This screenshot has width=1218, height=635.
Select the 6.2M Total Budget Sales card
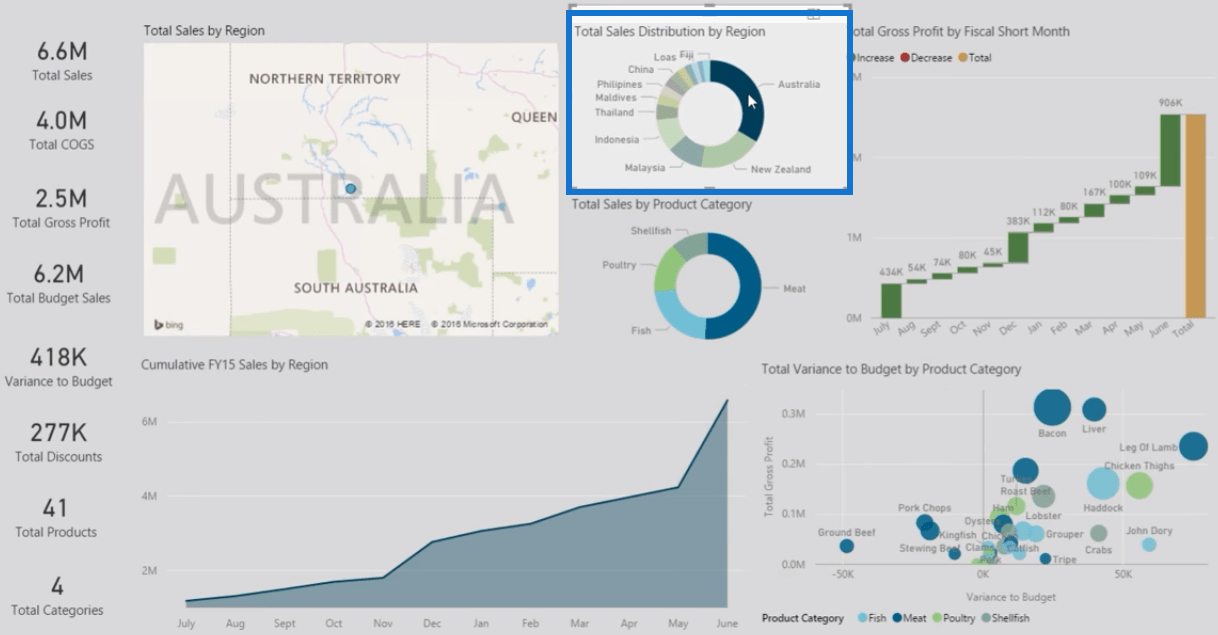[59, 283]
